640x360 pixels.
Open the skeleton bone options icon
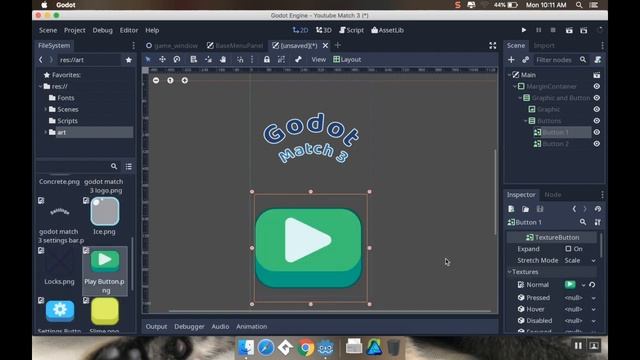pos(298,60)
